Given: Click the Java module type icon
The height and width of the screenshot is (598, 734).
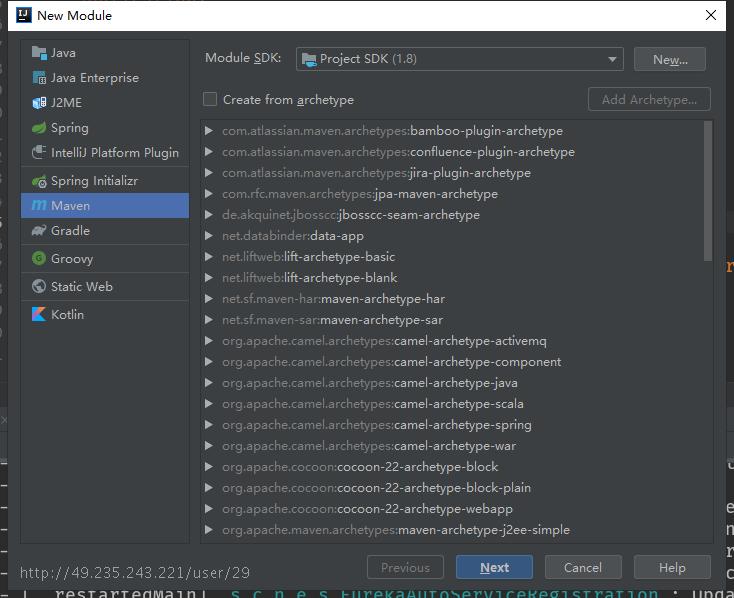Looking at the screenshot, I should 39,53.
